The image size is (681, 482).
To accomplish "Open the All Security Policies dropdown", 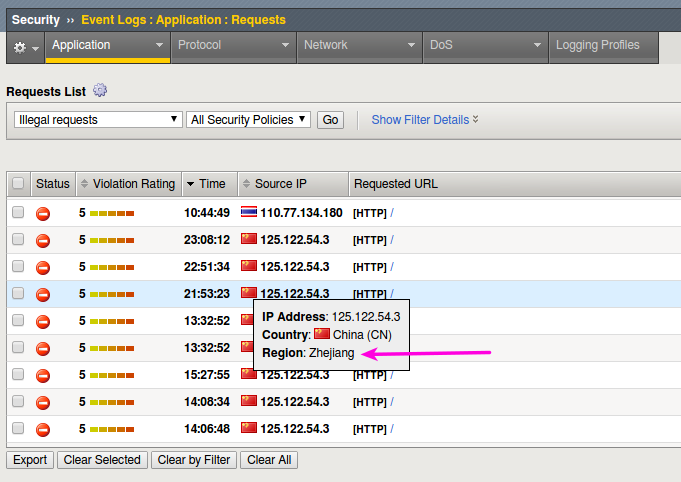I will point(248,119).
